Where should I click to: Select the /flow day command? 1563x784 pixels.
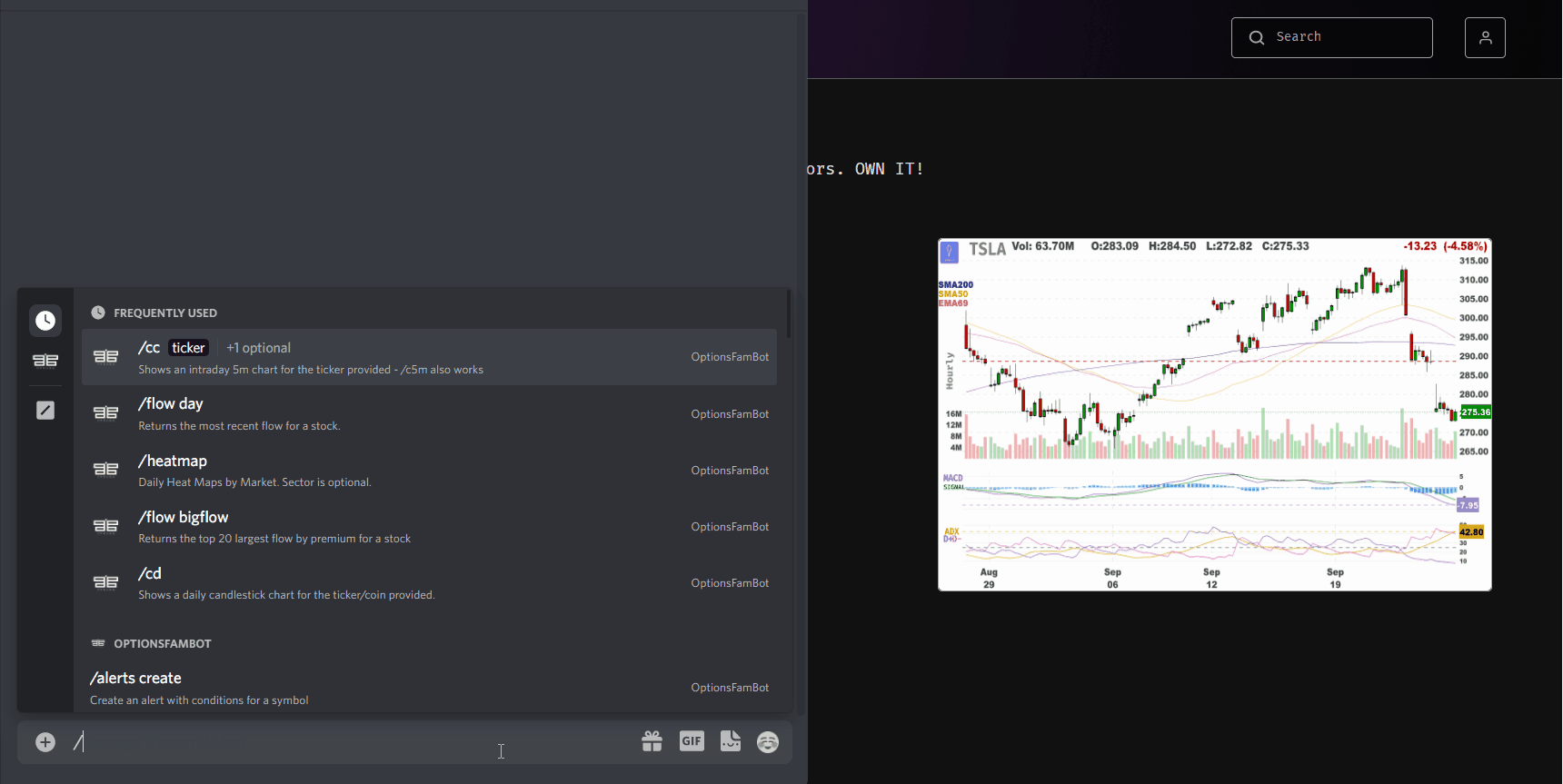(x=427, y=414)
